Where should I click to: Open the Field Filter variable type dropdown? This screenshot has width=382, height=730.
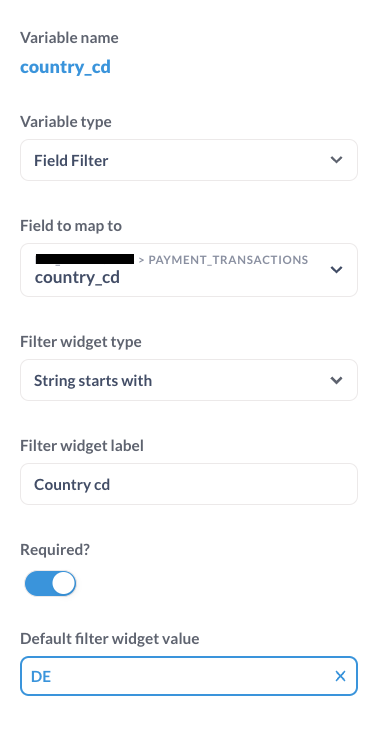click(x=188, y=160)
